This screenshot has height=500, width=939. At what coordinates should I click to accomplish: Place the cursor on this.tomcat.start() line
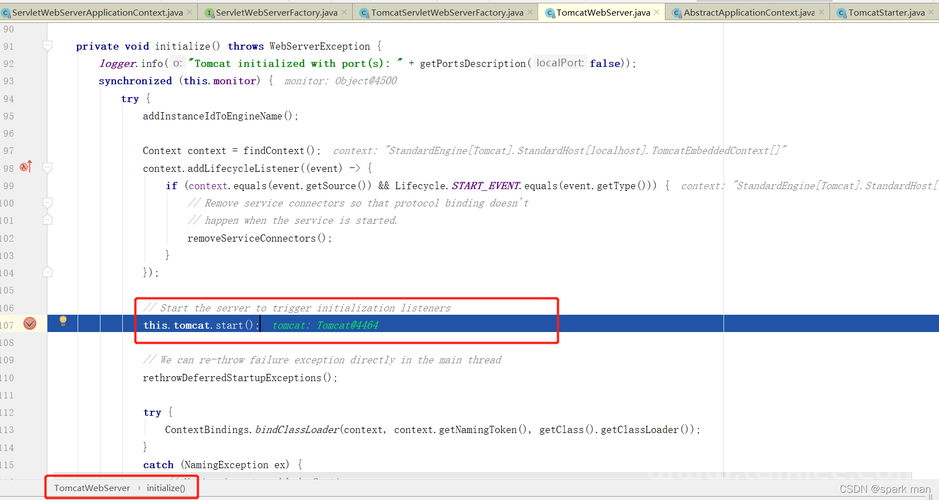pos(201,325)
